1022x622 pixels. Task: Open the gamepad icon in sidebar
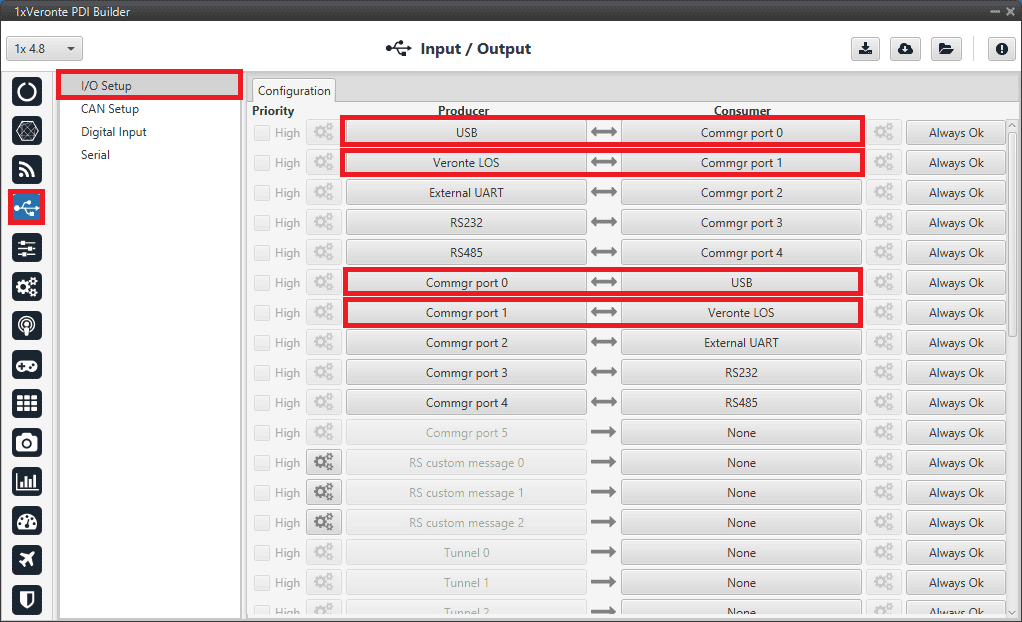pyautogui.click(x=27, y=365)
